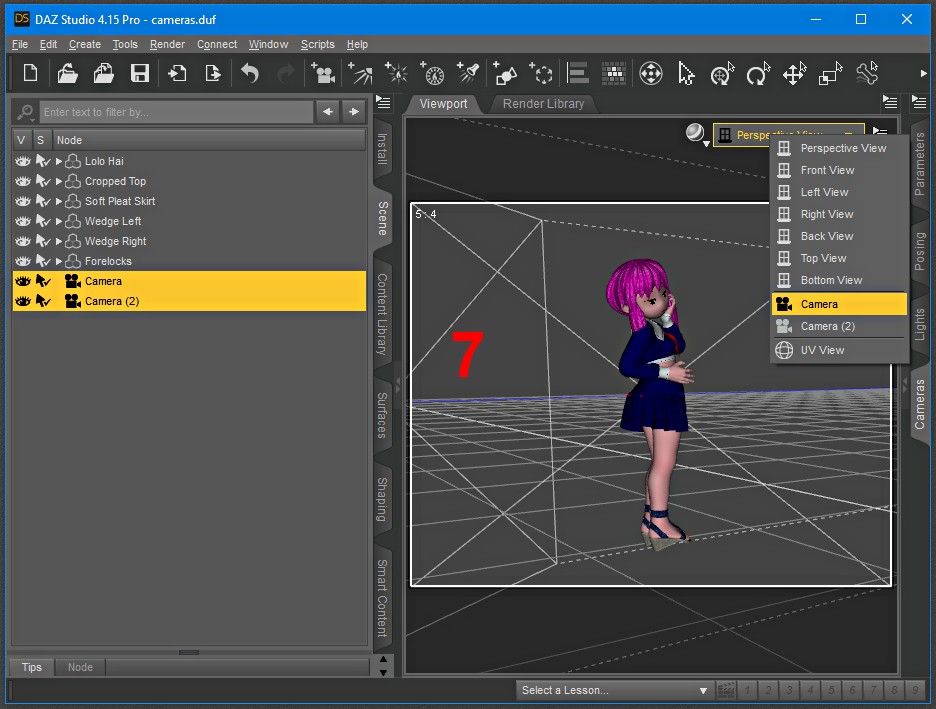This screenshot has height=709, width=936.
Task: Click the Merge File toolbar icon
Action: click(103, 73)
